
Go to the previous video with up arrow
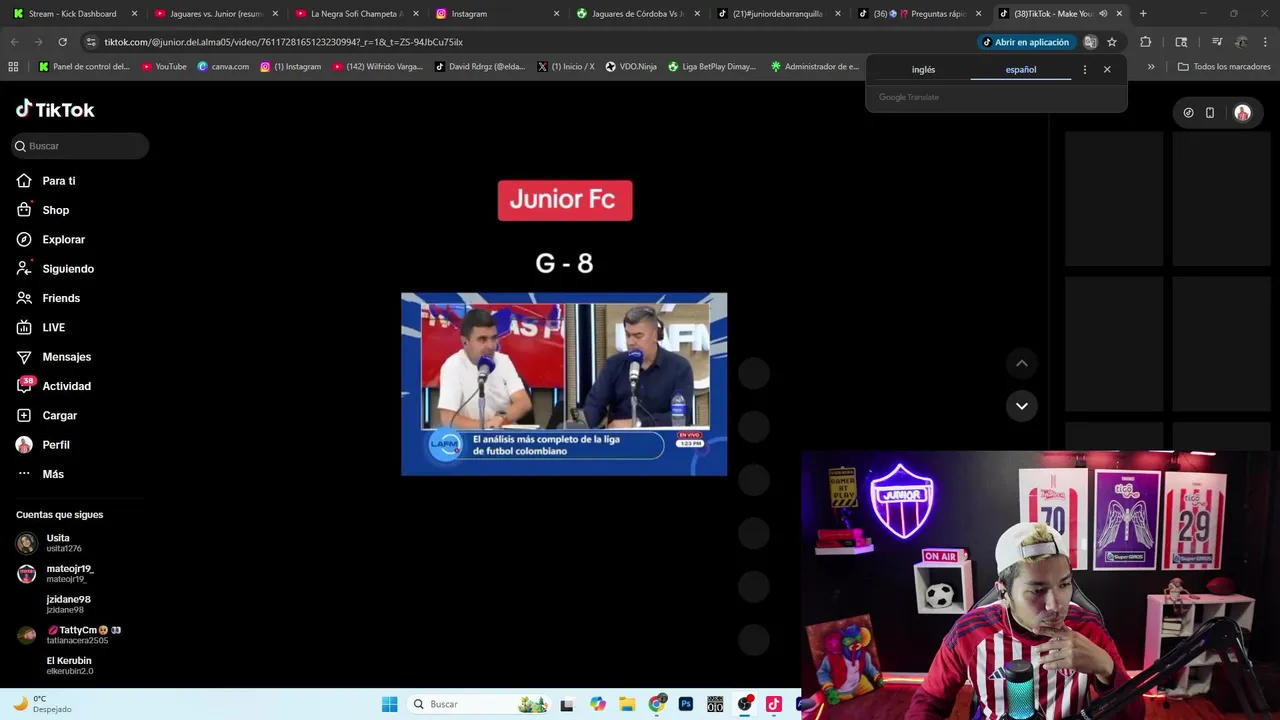click(1022, 363)
